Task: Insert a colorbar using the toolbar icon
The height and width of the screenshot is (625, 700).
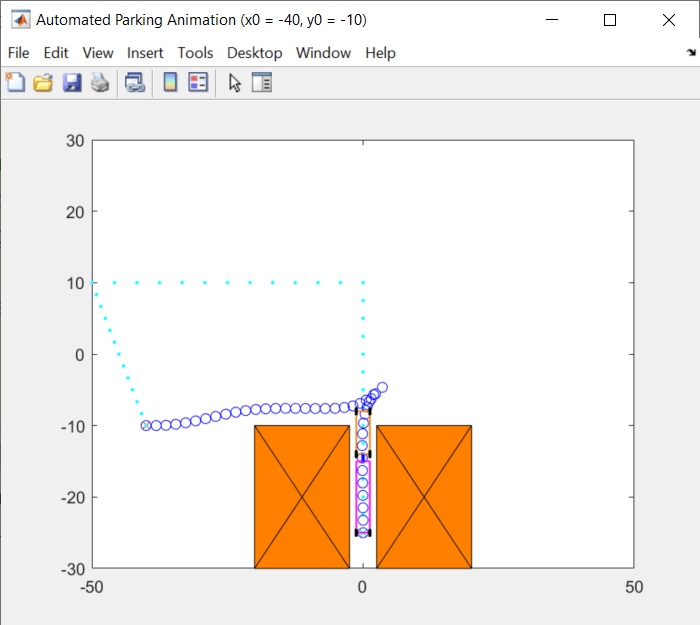Action: point(170,82)
